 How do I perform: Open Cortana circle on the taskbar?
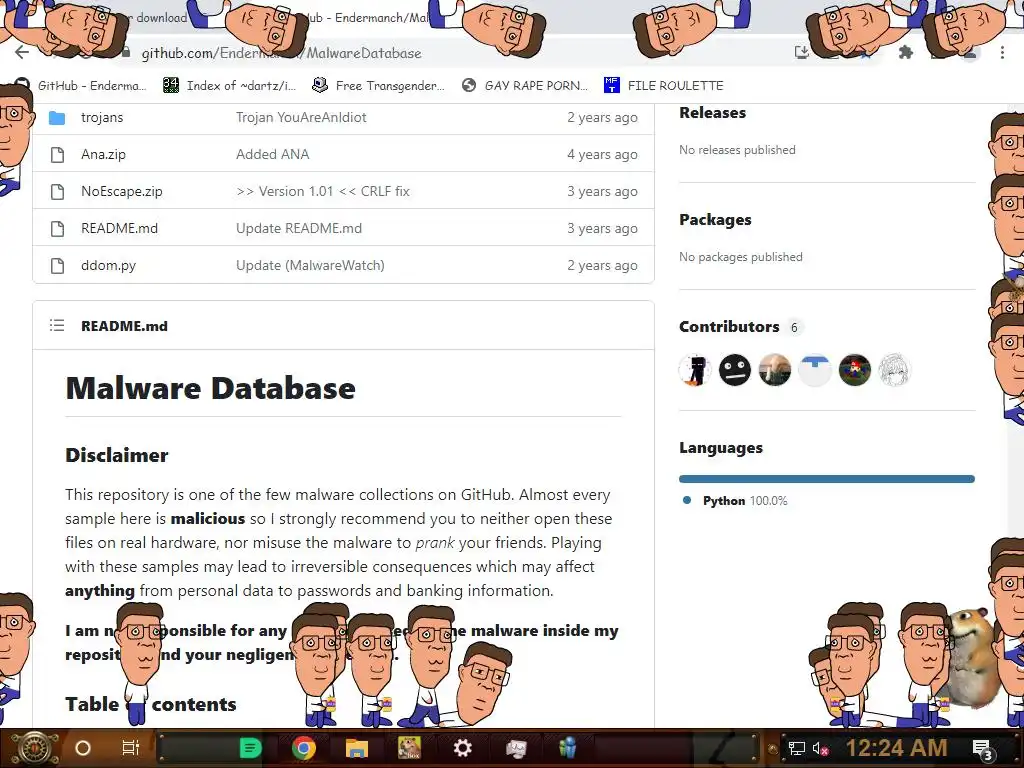pyautogui.click(x=83, y=748)
